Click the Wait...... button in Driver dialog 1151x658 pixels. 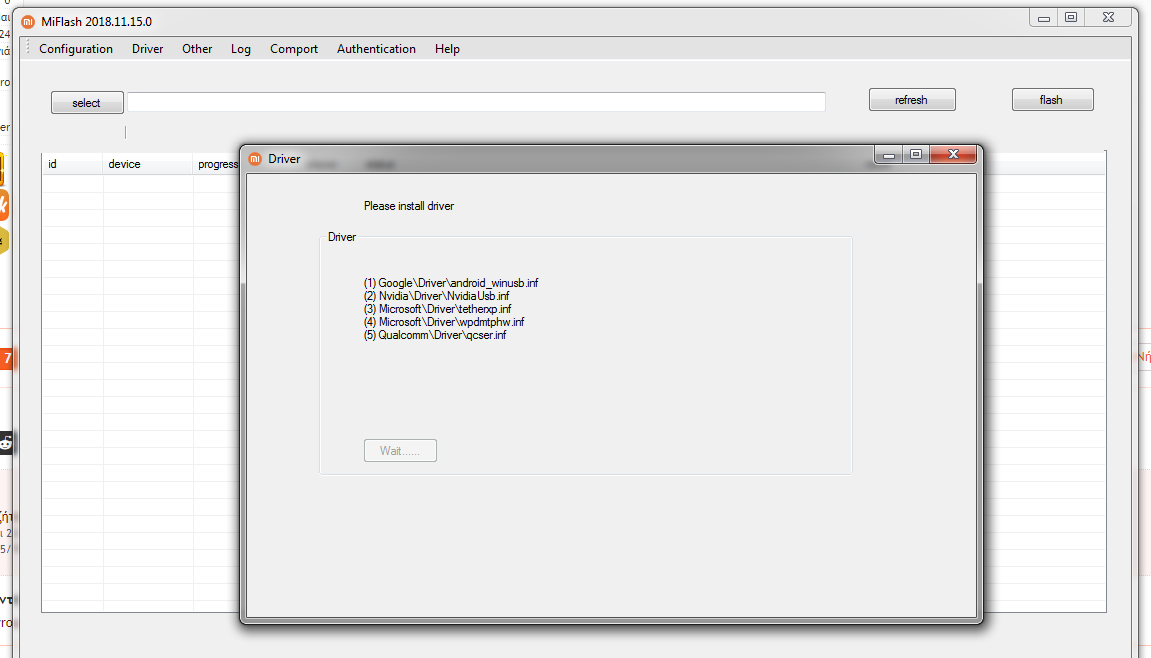pyautogui.click(x=400, y=450)
